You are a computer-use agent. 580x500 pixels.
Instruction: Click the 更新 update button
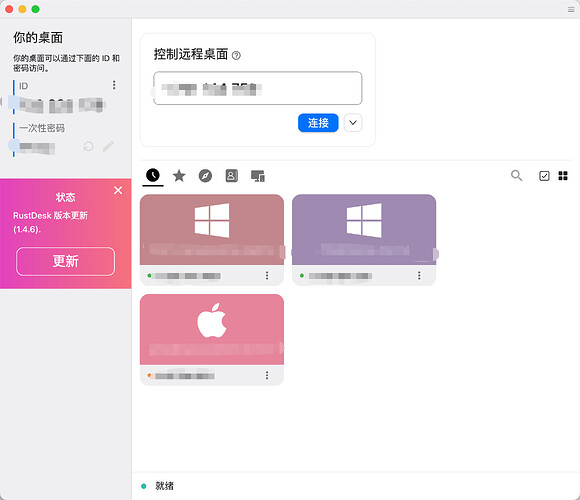tap(65, 261)
